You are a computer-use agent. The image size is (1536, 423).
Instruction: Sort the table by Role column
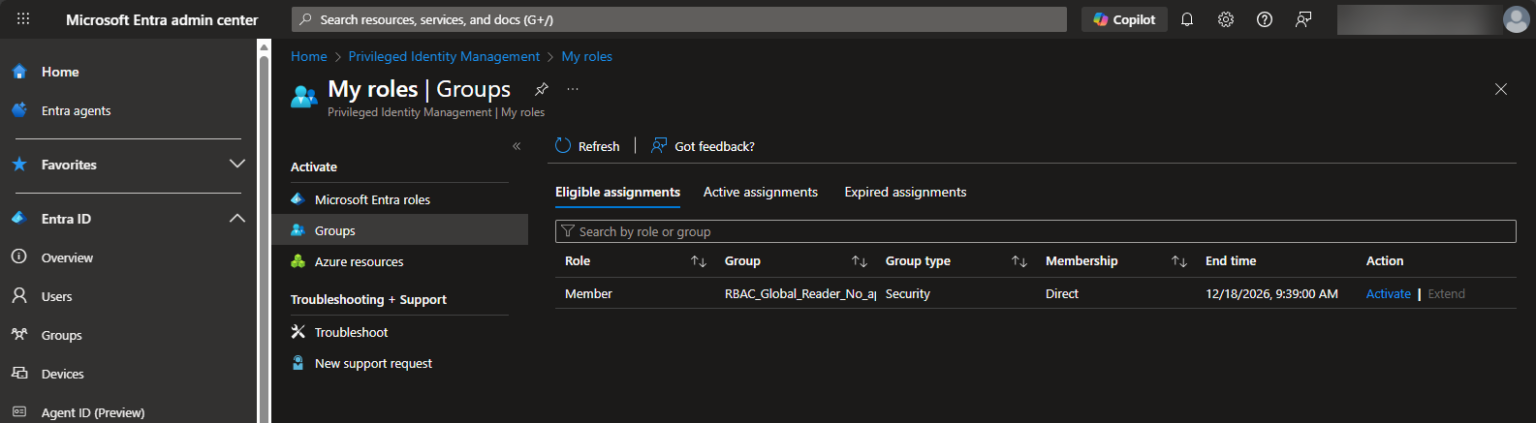coord(698,261)
